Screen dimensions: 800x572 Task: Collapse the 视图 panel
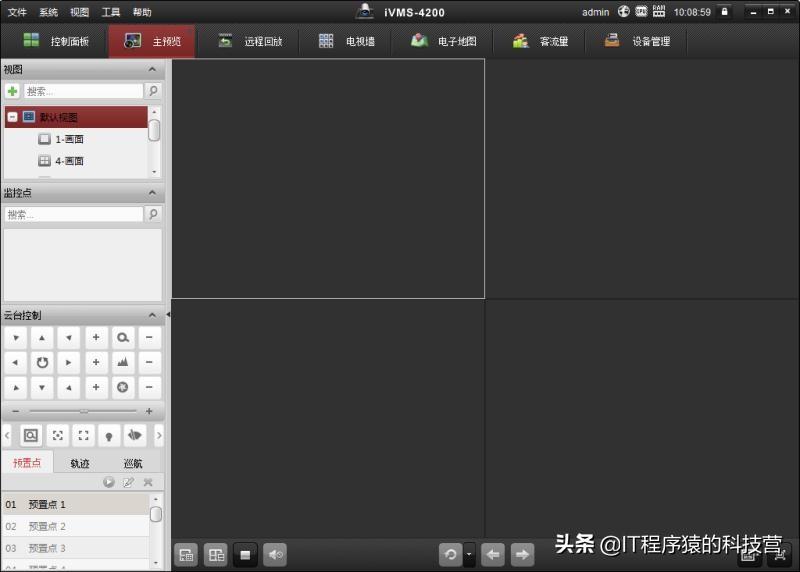click(152, 69)
